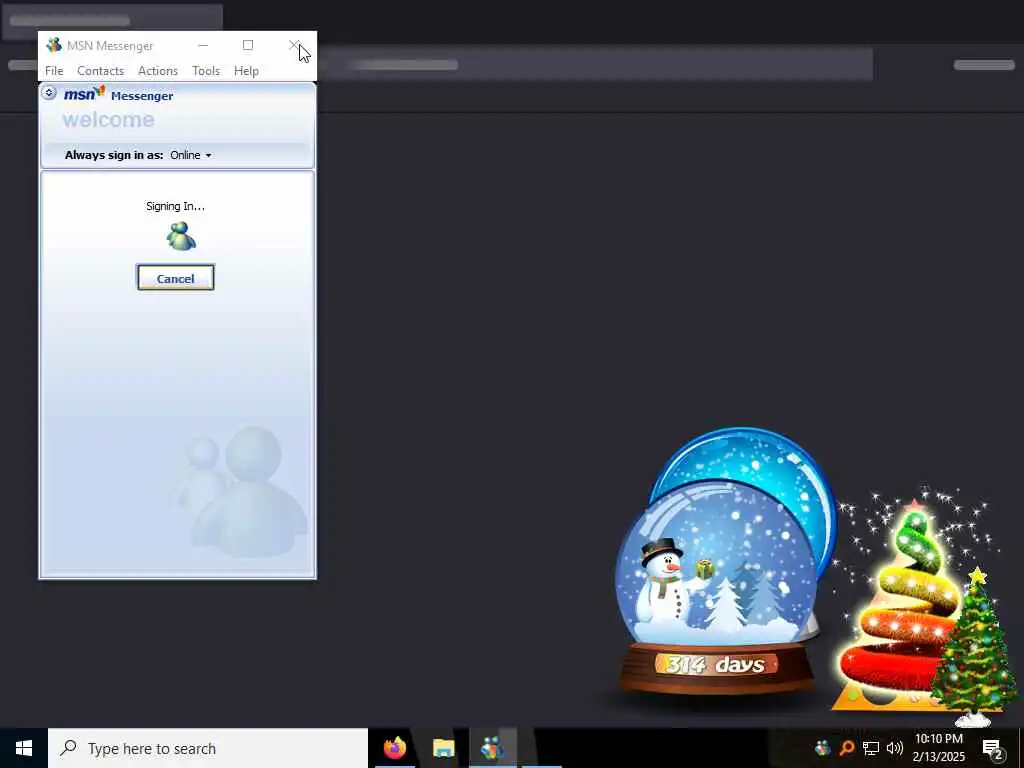Viewport: 1024px width, 768px height.
Task: Open the network tray icon
Action: point(871,748)
